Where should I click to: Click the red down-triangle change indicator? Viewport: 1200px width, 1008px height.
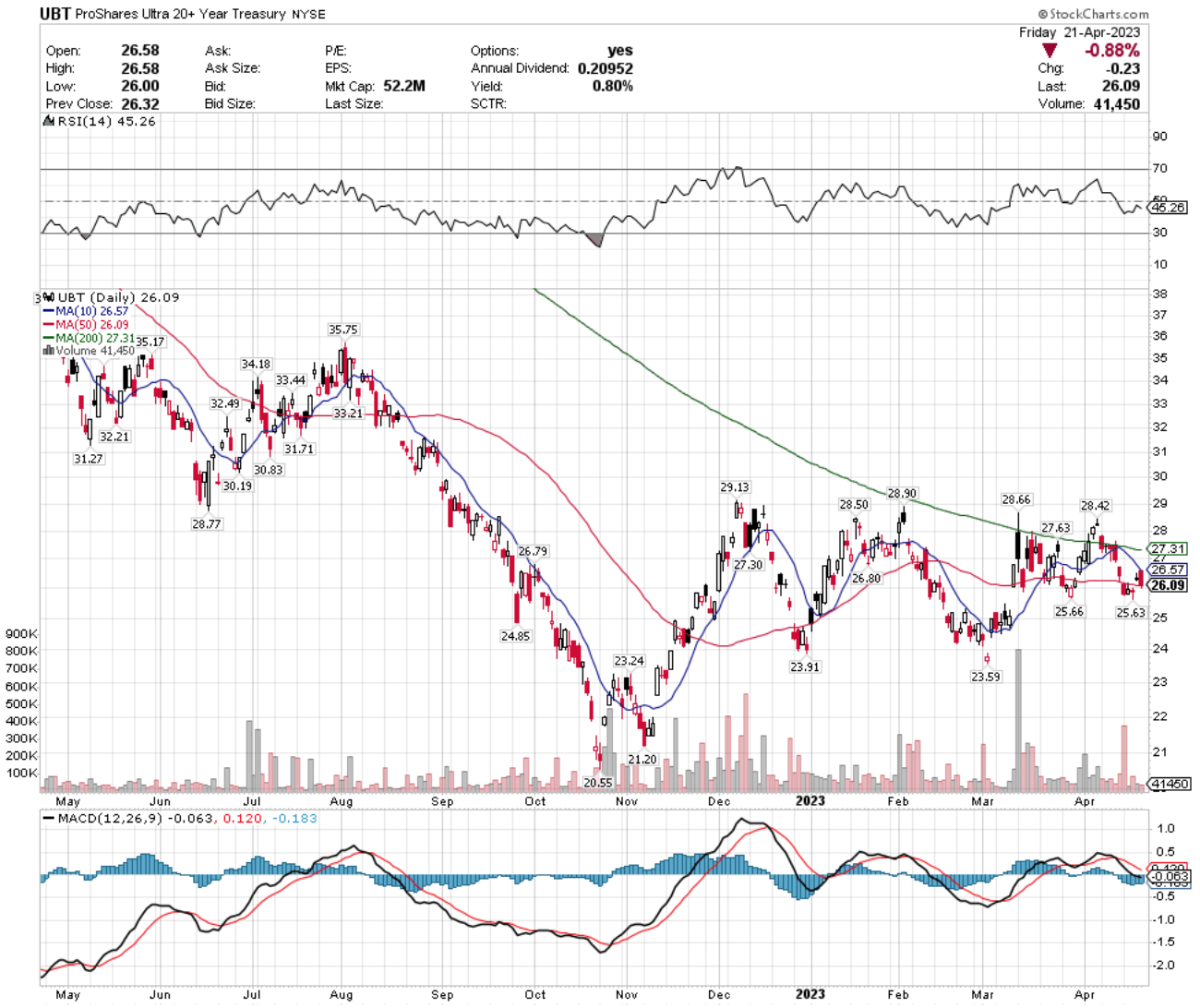point(1050,51)
